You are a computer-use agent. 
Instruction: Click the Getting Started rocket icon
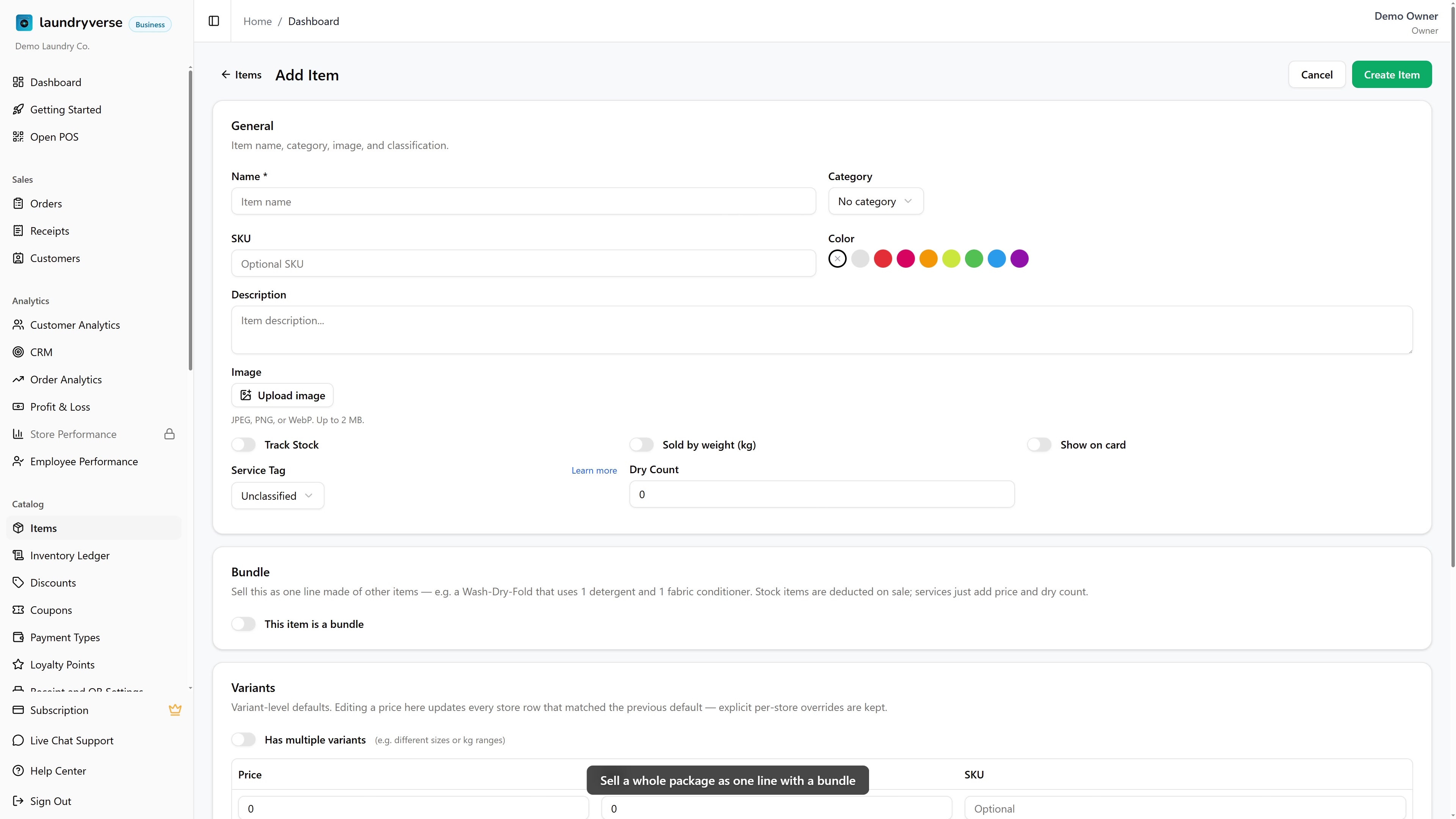(x=18, y=109)
